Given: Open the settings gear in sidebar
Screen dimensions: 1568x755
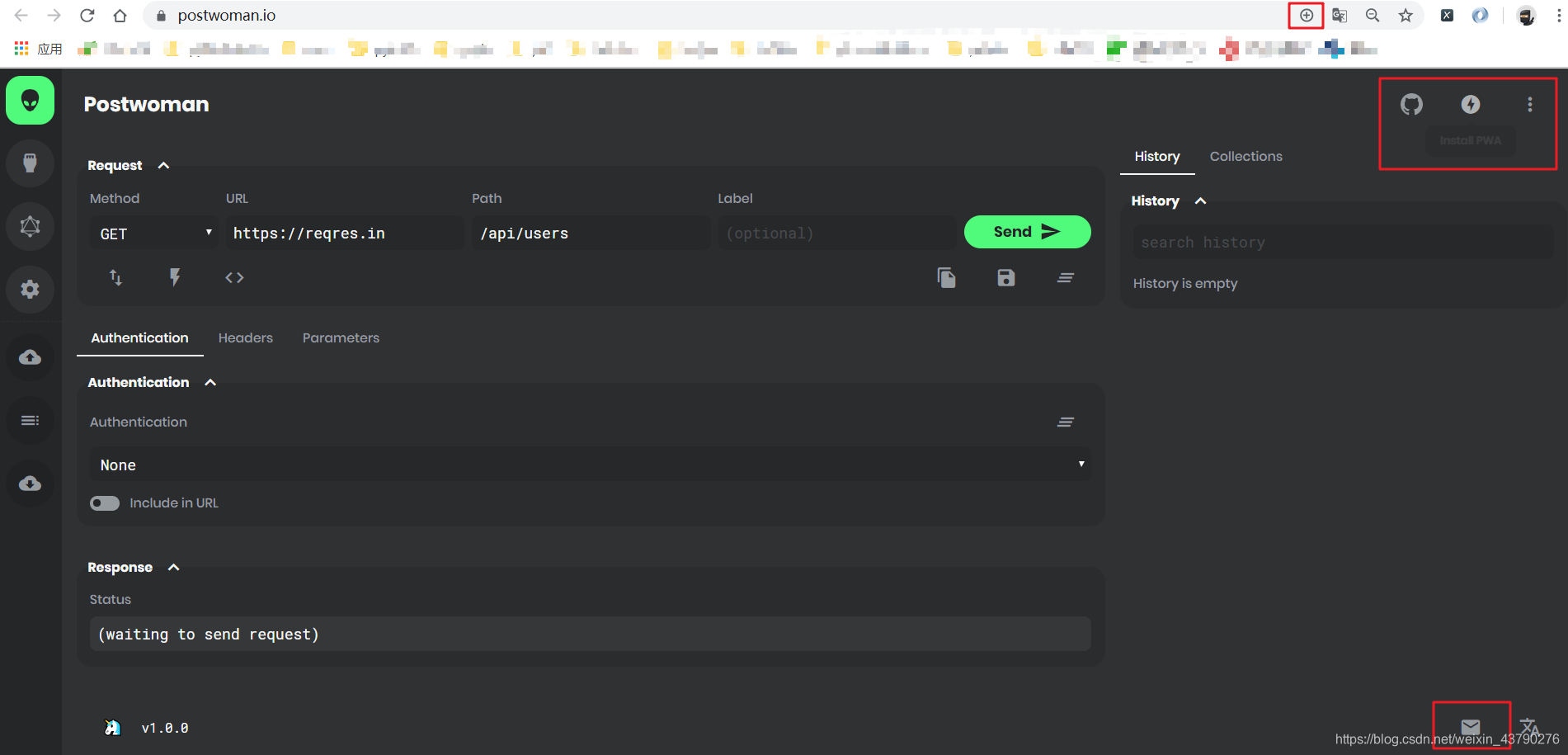Looking at the screenshot, I should tap(31, 289).
